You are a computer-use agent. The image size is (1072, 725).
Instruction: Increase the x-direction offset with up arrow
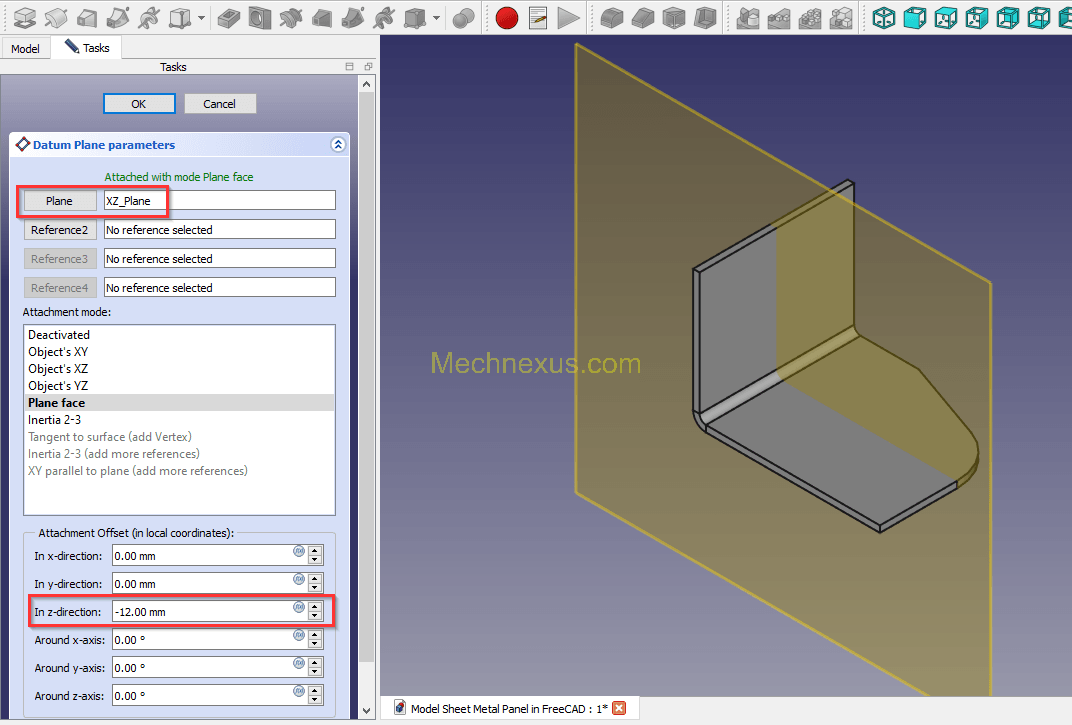[315, 550]
